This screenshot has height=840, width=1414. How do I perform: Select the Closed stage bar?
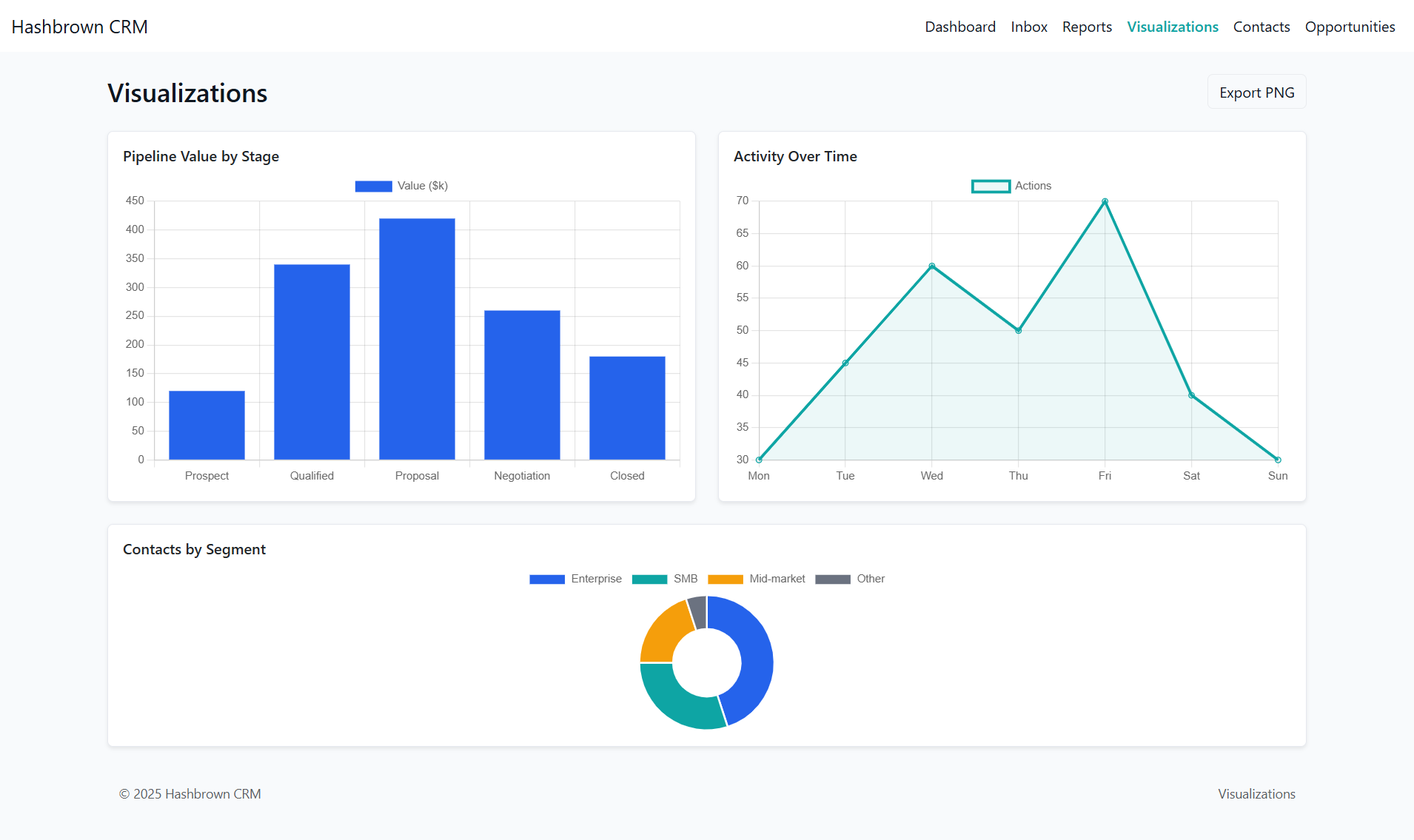[x=627, y=408]
